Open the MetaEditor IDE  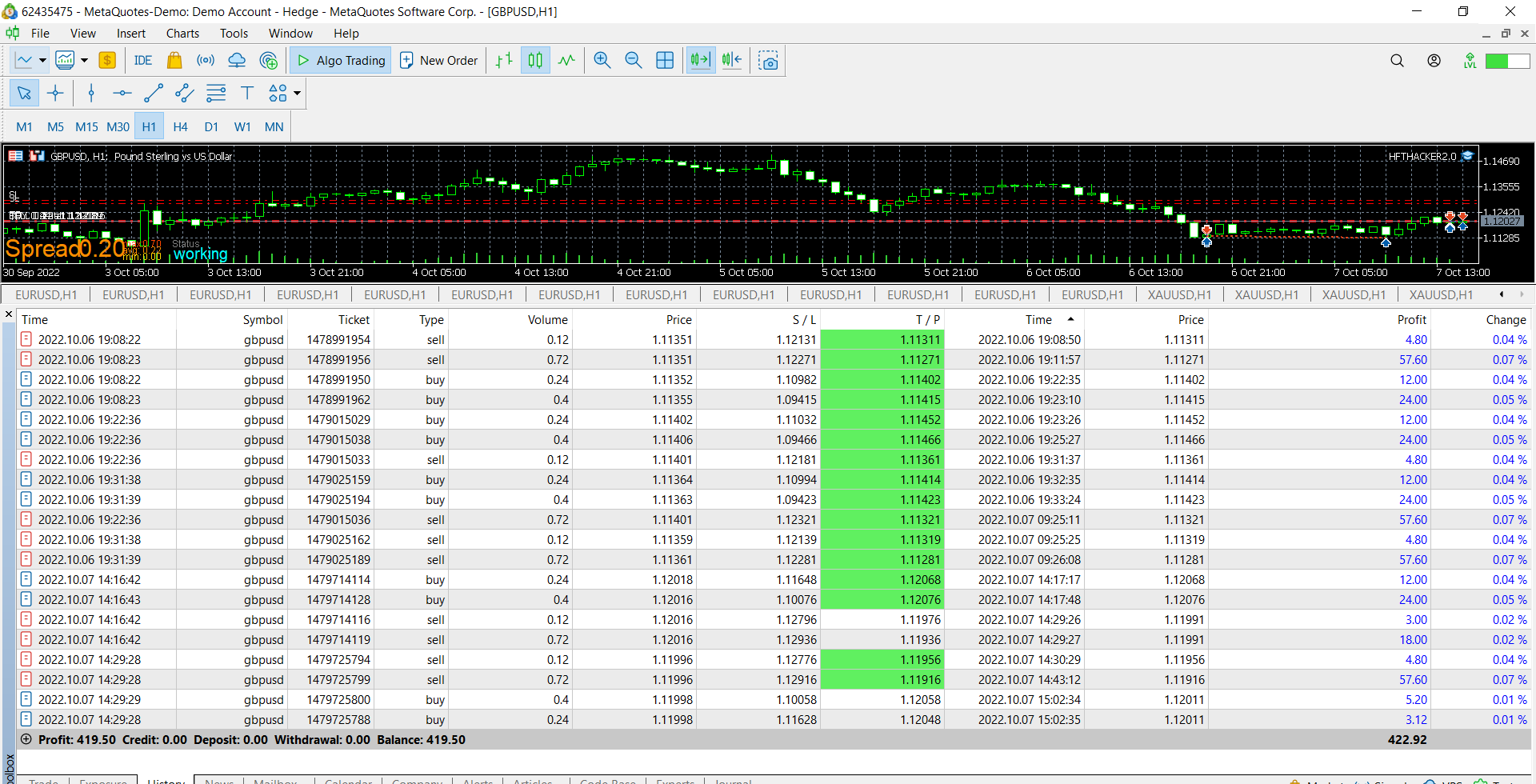143,61
